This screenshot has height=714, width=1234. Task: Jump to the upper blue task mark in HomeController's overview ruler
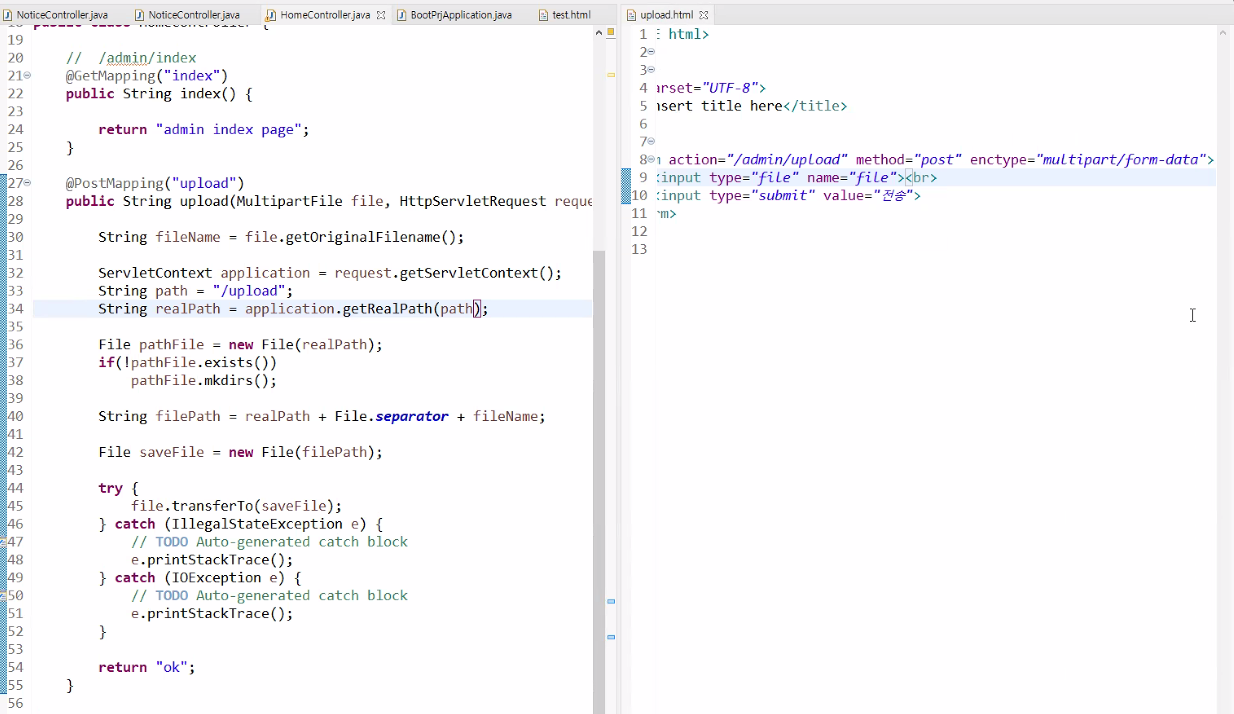click(x=611, y=601)
